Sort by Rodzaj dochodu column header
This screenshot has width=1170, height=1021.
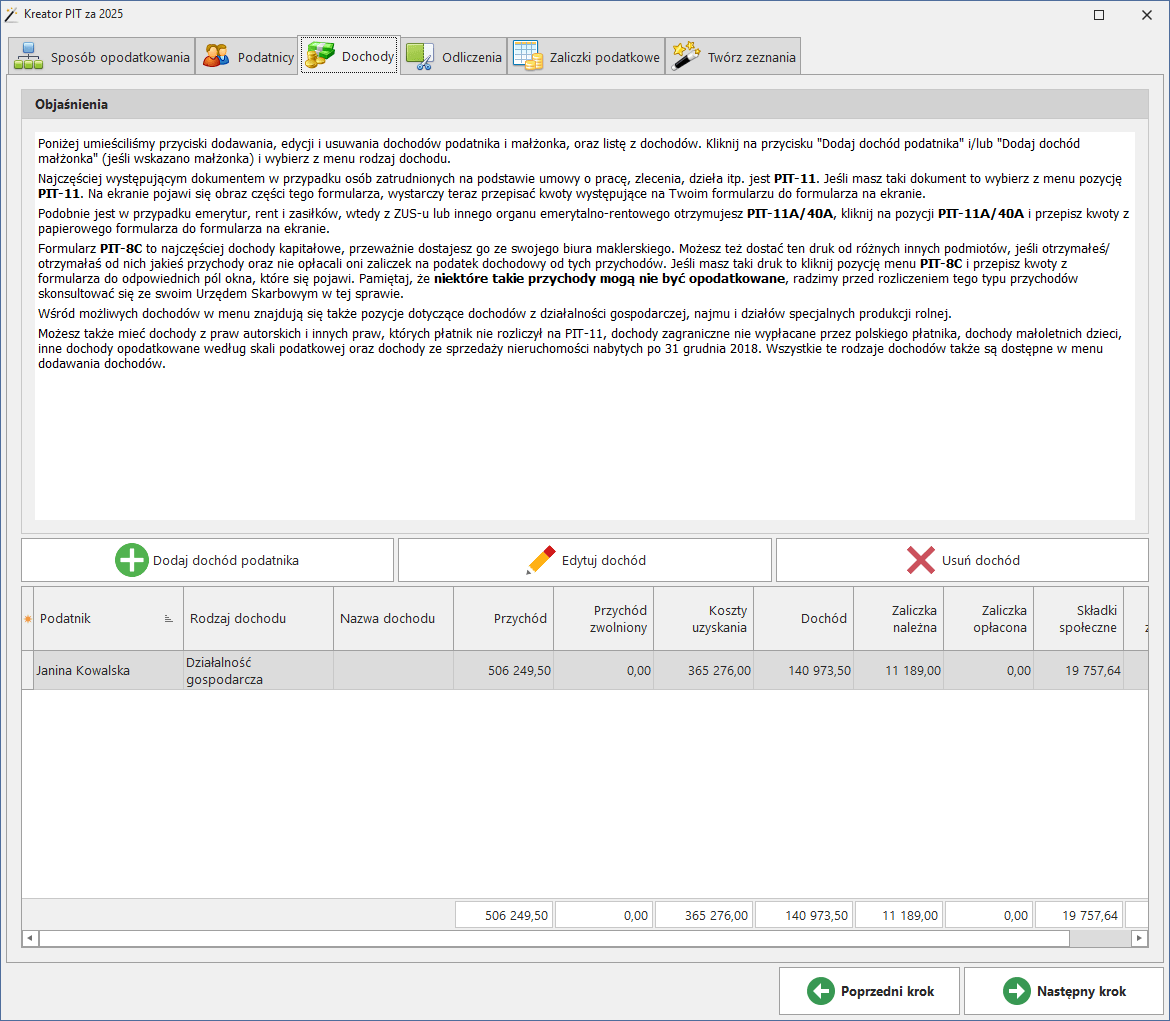pos(258,619)
